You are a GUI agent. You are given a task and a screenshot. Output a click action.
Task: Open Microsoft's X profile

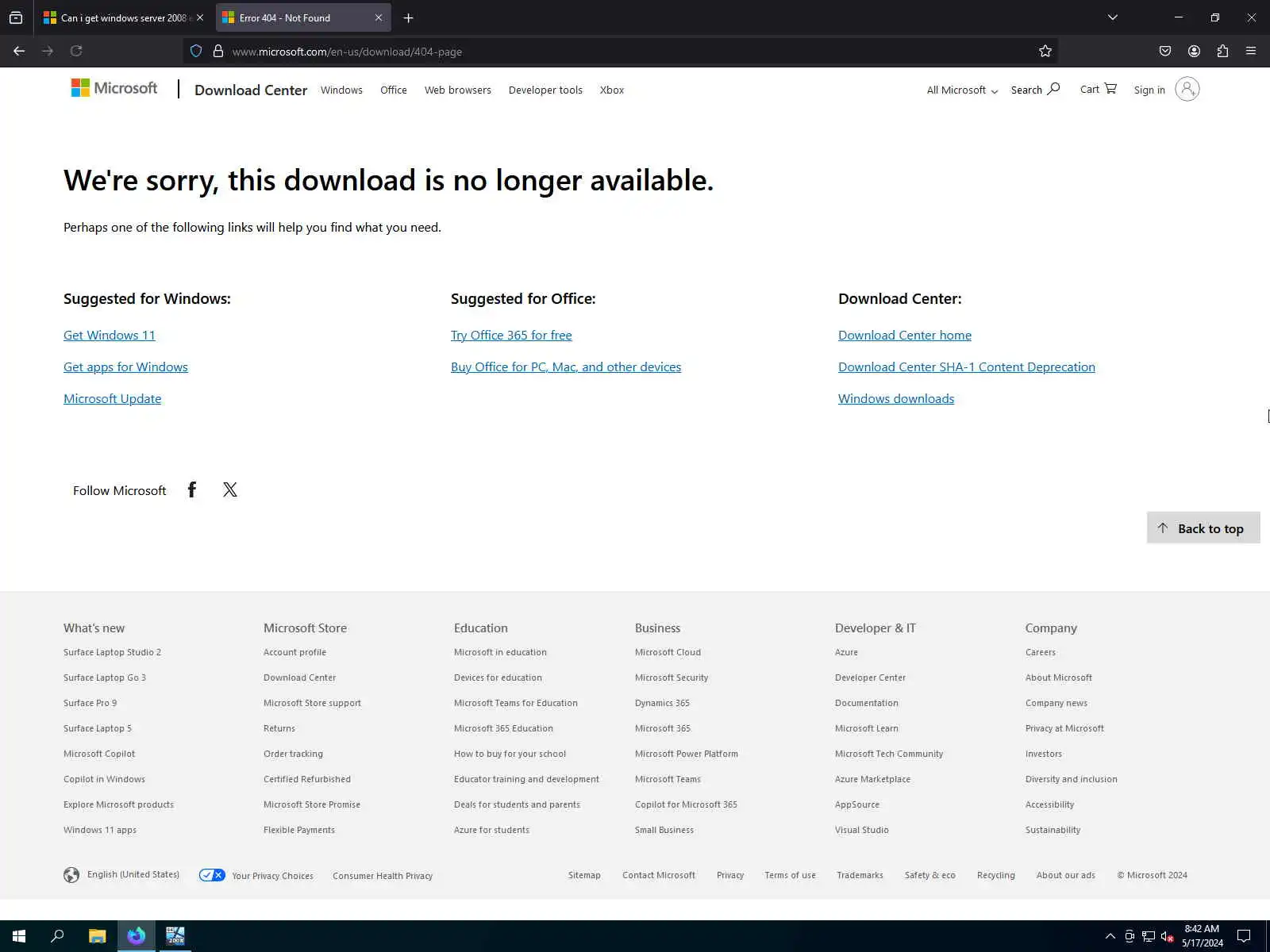pos(230,489)
